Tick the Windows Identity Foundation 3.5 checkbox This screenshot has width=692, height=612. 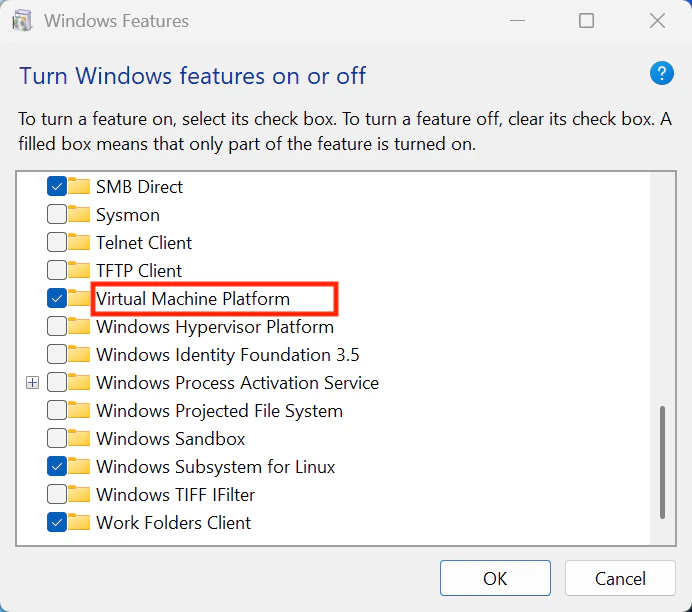tap(57, 354)
